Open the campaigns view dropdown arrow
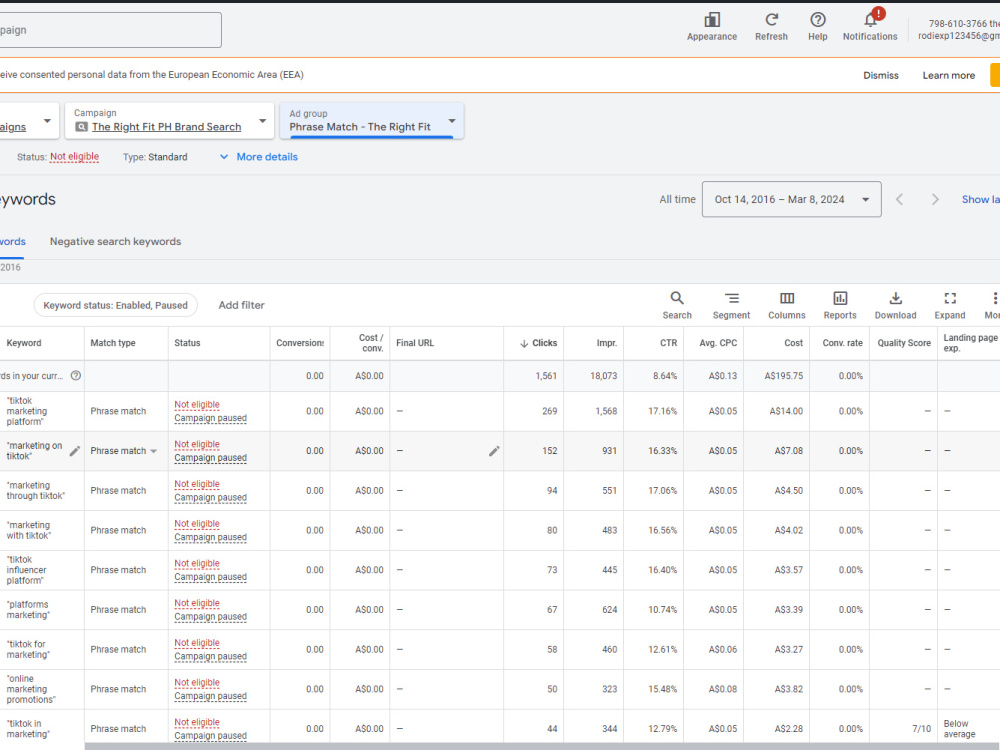Viewport: 1000px width, 750px height. 47,121
